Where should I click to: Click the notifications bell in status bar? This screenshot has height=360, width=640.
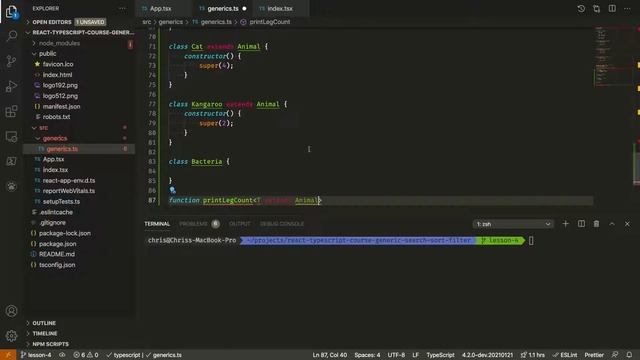click(629, 355)
